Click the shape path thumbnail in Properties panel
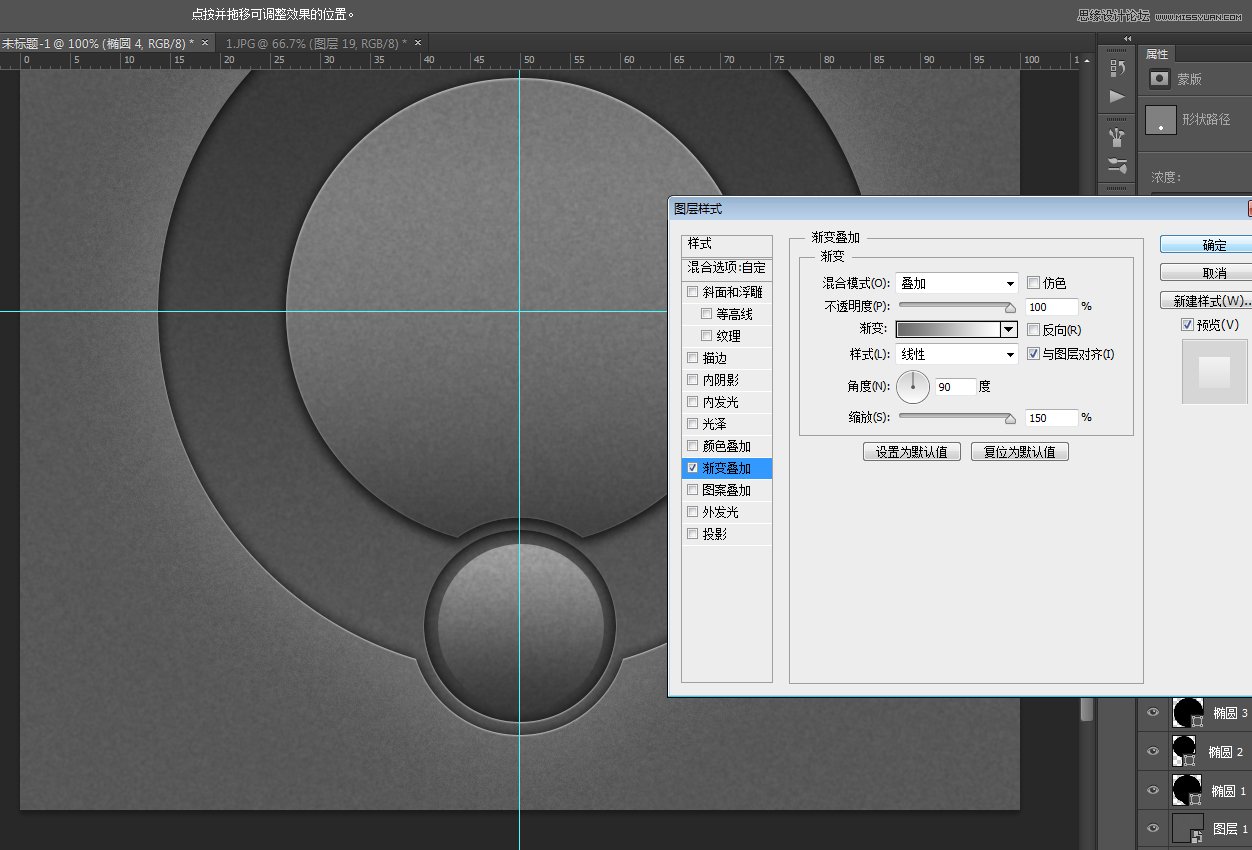Image resolution: width=1252 pixels, height=850 pixels. (x=1161, y=120)
